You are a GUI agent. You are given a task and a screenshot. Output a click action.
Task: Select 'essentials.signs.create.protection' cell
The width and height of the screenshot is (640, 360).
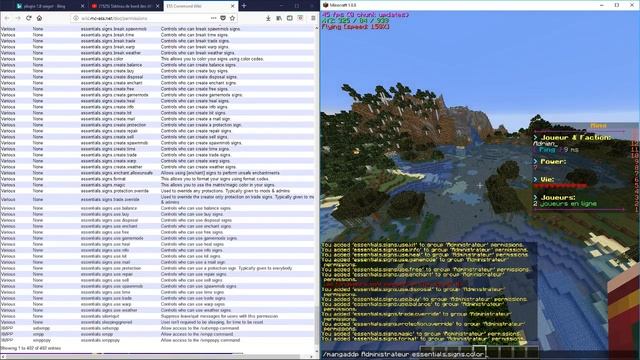click(113, 125)
